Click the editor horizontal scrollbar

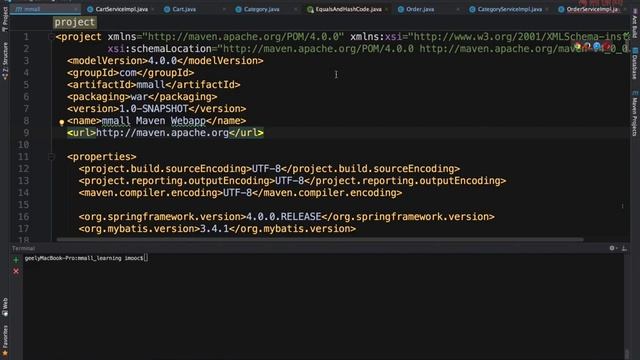(x=320, y=240)
